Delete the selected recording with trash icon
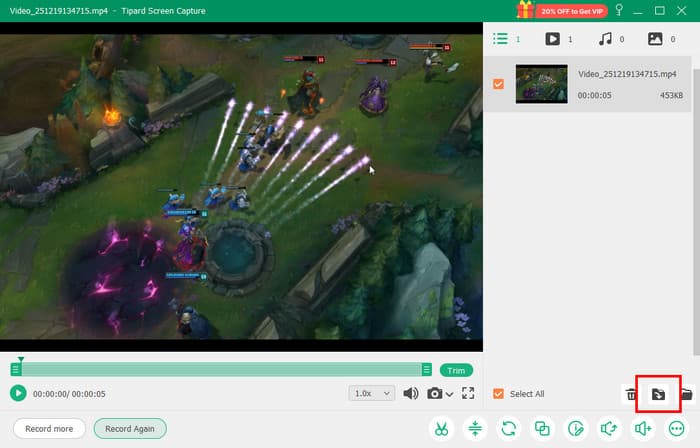Image resolution: width=700 pixels, height=448 pixels. 631,394
